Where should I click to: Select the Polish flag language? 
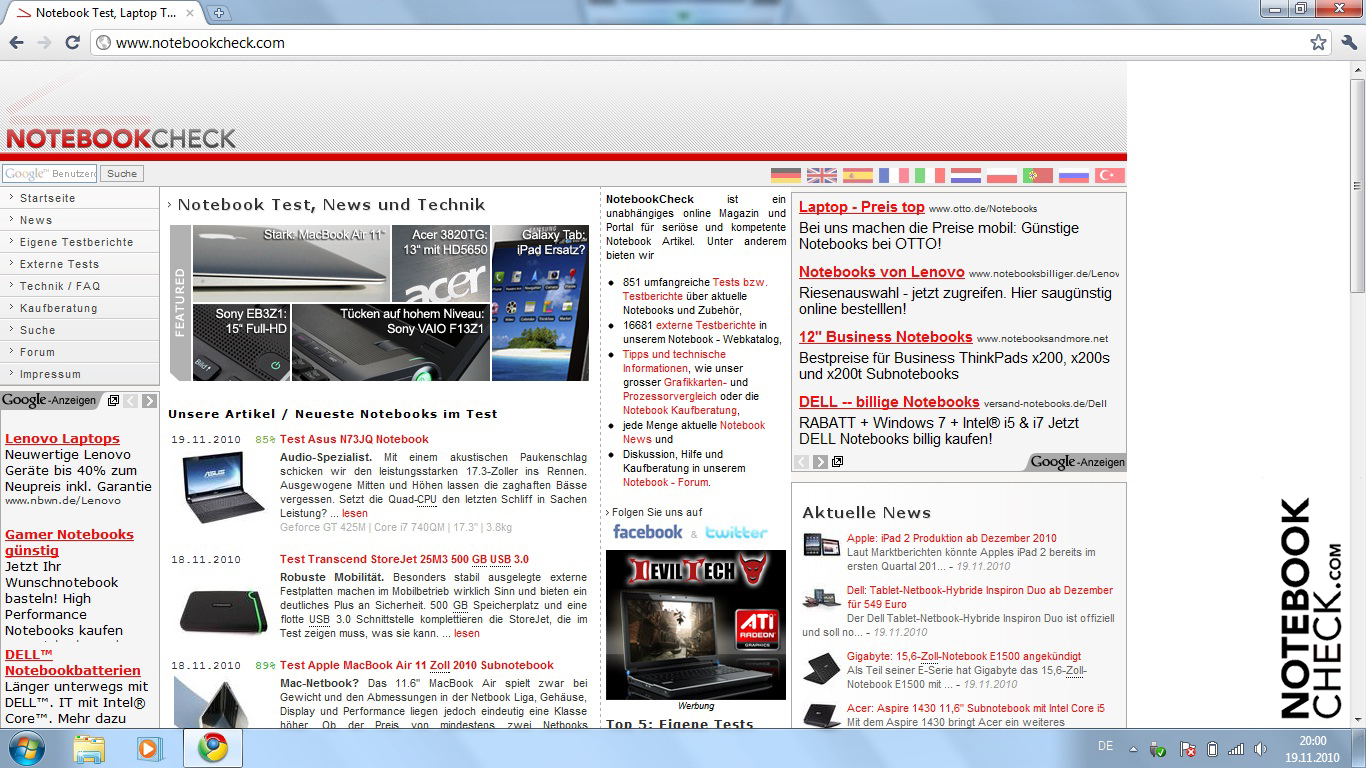click(1002, 175)
